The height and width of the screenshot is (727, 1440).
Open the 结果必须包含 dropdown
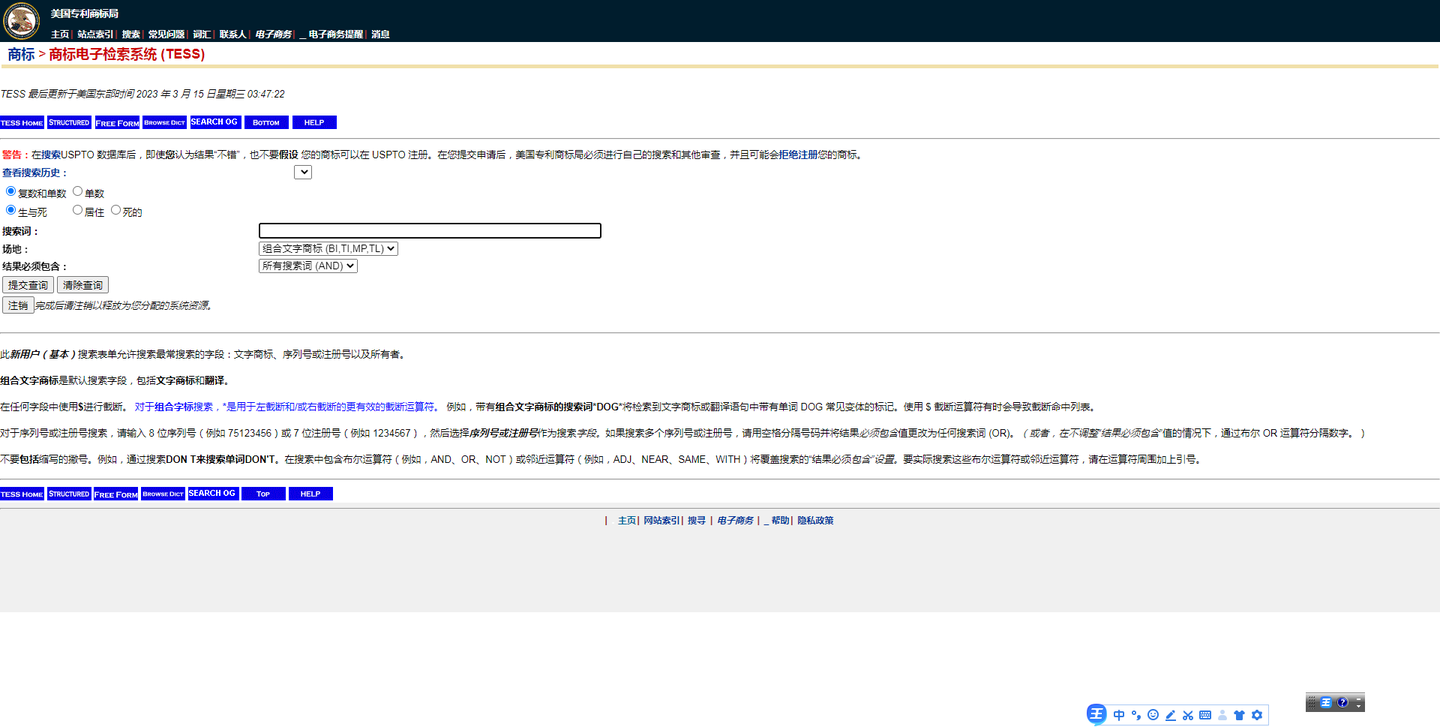pos(308,266)
